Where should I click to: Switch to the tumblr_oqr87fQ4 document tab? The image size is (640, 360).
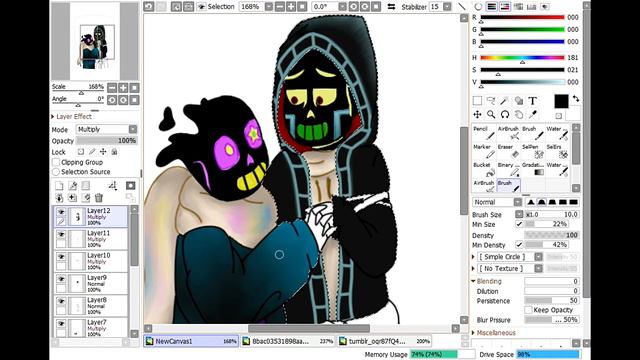[385, 341]
